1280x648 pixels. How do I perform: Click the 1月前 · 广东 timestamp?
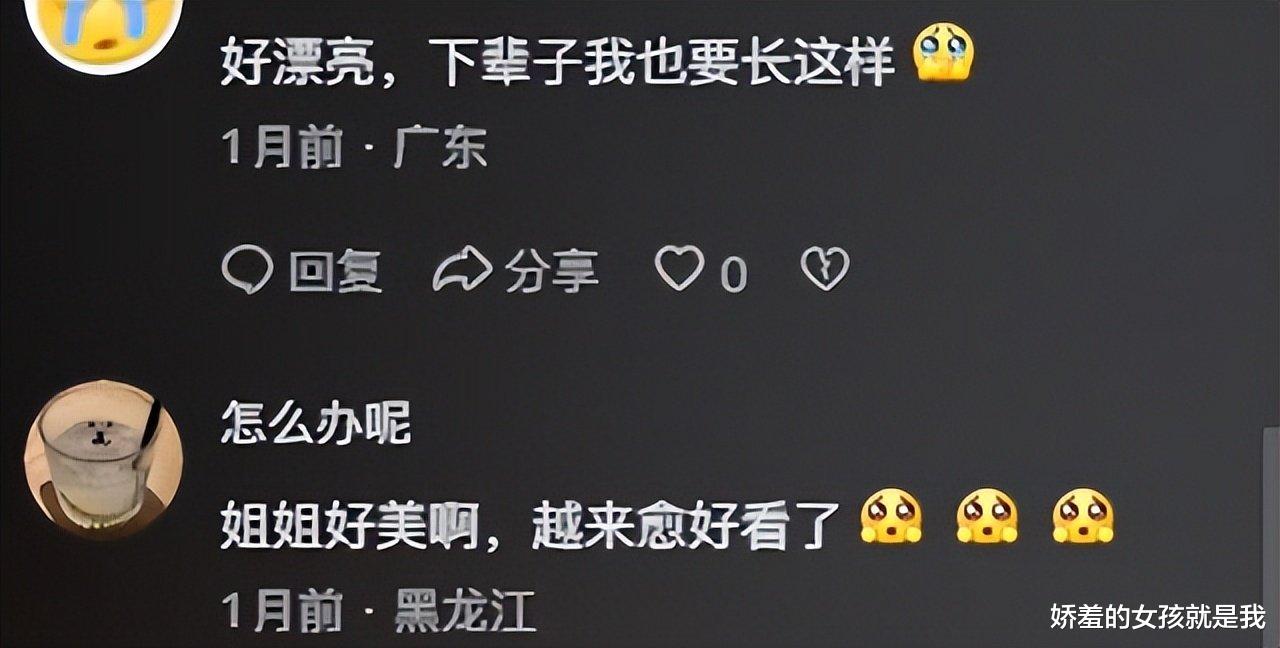tap(354, 149)
